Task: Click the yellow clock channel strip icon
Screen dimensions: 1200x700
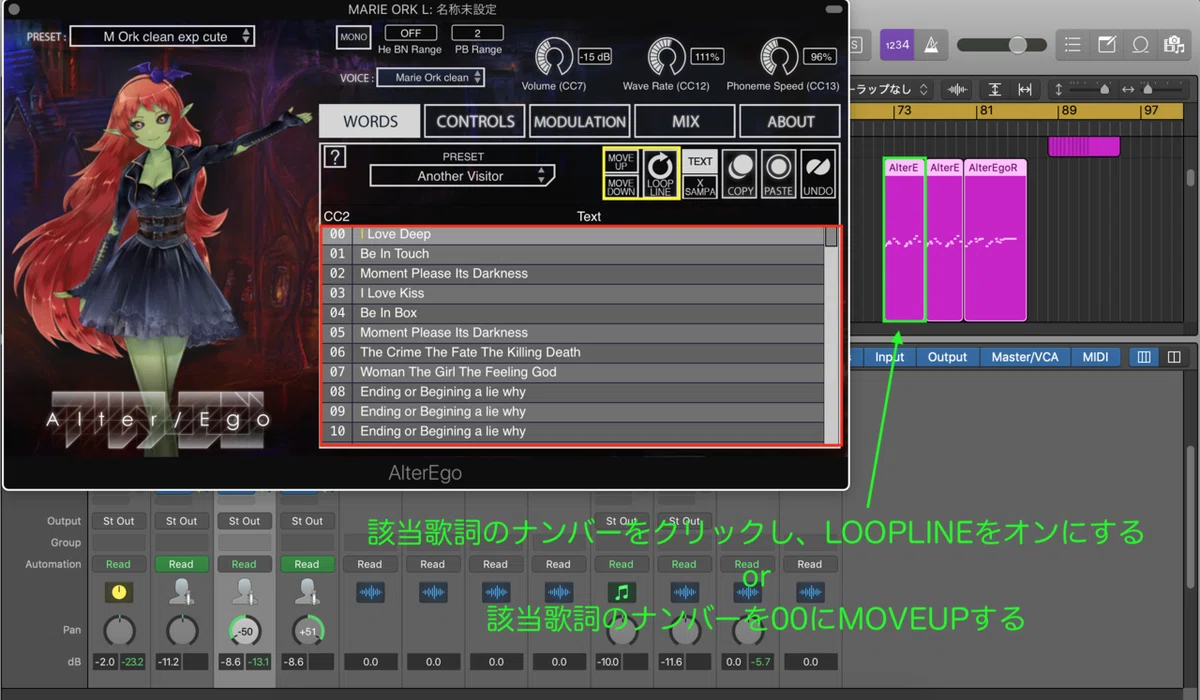Action: pos(119,592)
